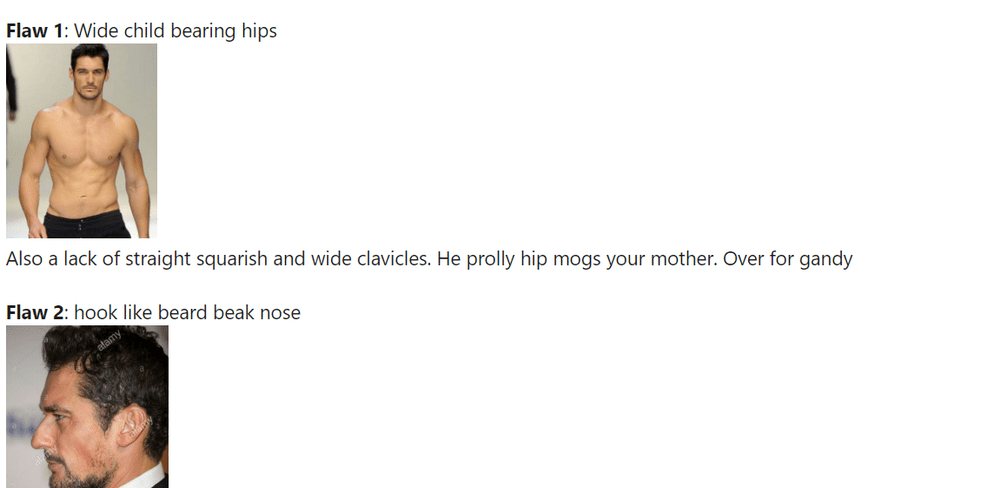Click the bold 'Flaw 2' label
Viewport: 1000px width, 488px height.
tap(36, 313)
